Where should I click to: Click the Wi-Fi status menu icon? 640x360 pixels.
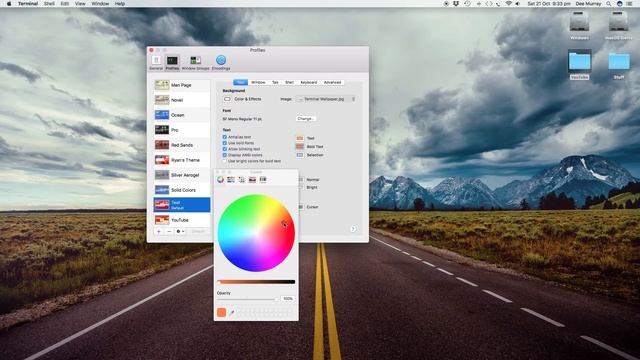508,4
